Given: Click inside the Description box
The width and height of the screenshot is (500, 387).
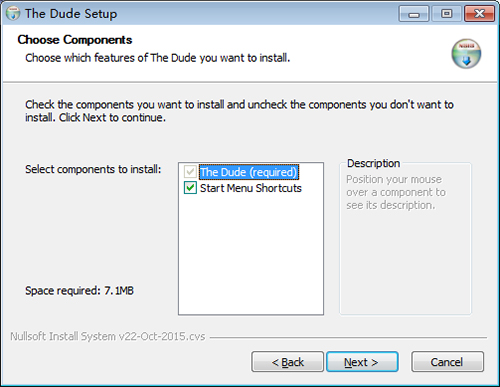Looking at the screenshot, I should 405,260.
